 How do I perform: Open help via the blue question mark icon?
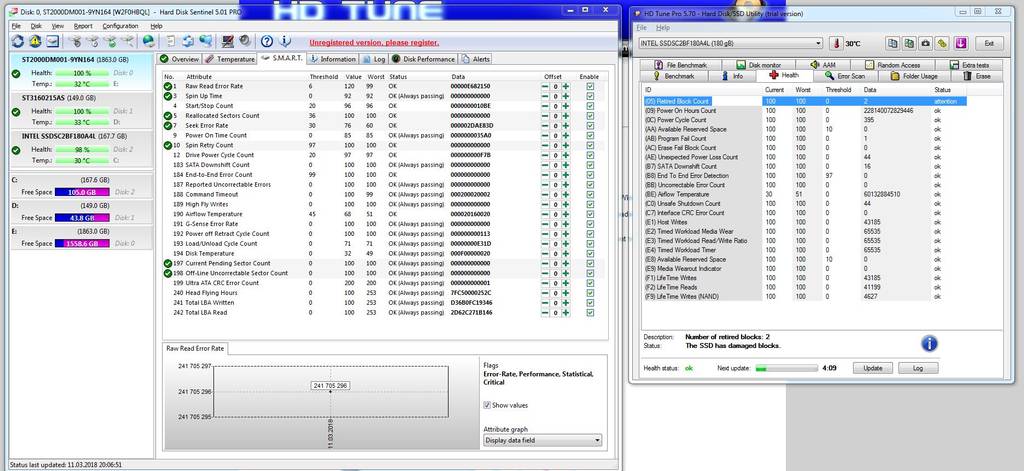coord(267,42)
